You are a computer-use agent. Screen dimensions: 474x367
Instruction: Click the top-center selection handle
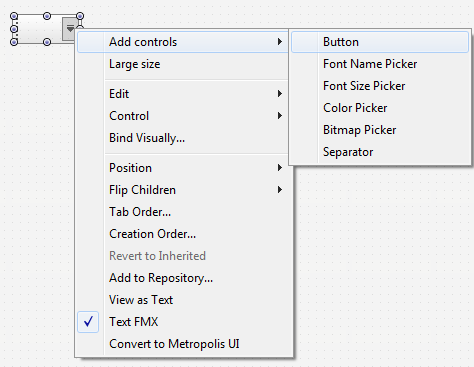[x=47, y=16]
